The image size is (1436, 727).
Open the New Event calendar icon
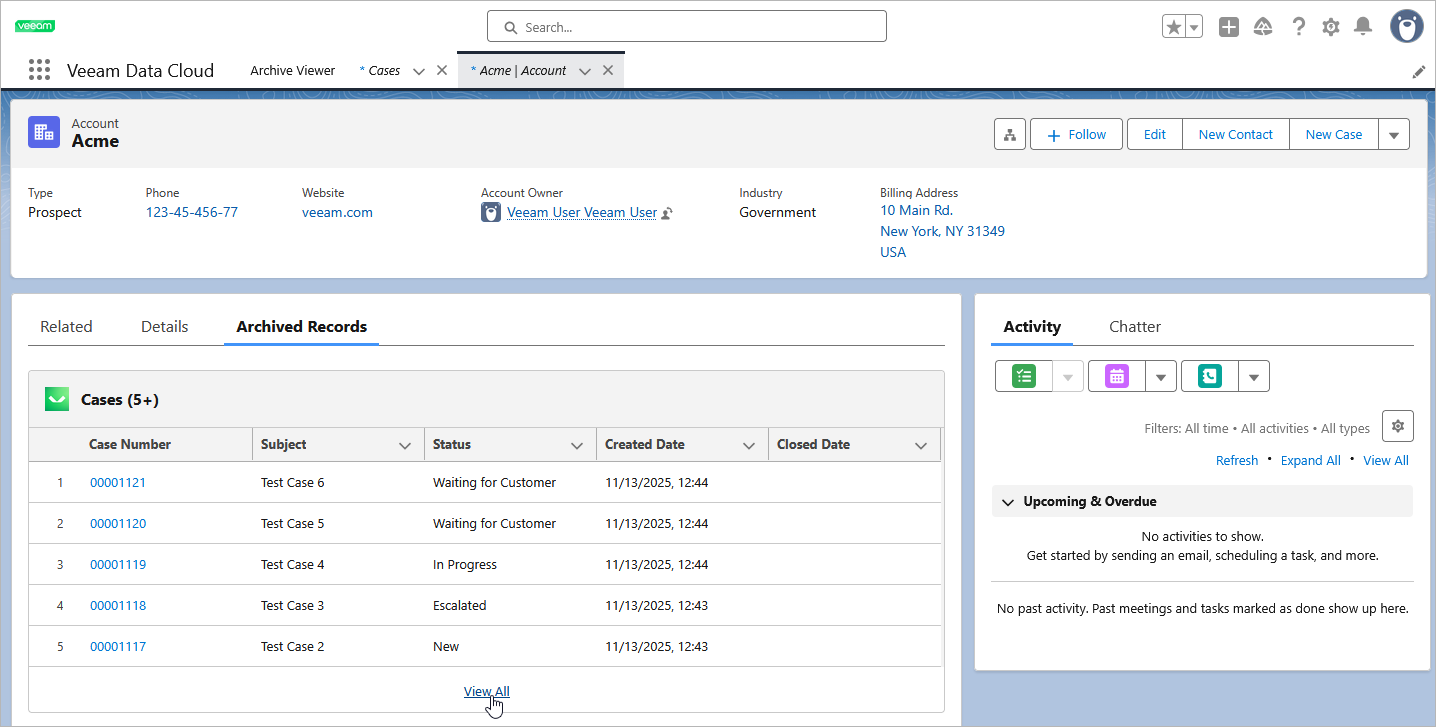pos(1116,375)
